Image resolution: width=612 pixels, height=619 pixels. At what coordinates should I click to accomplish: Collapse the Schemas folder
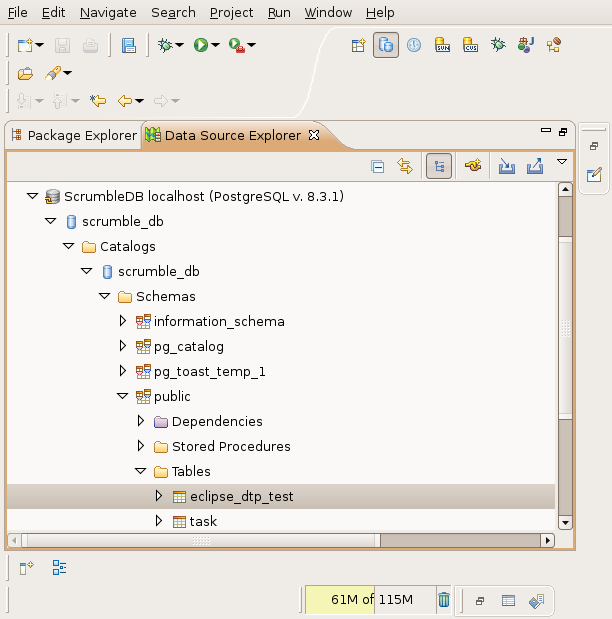pos(105,296)
